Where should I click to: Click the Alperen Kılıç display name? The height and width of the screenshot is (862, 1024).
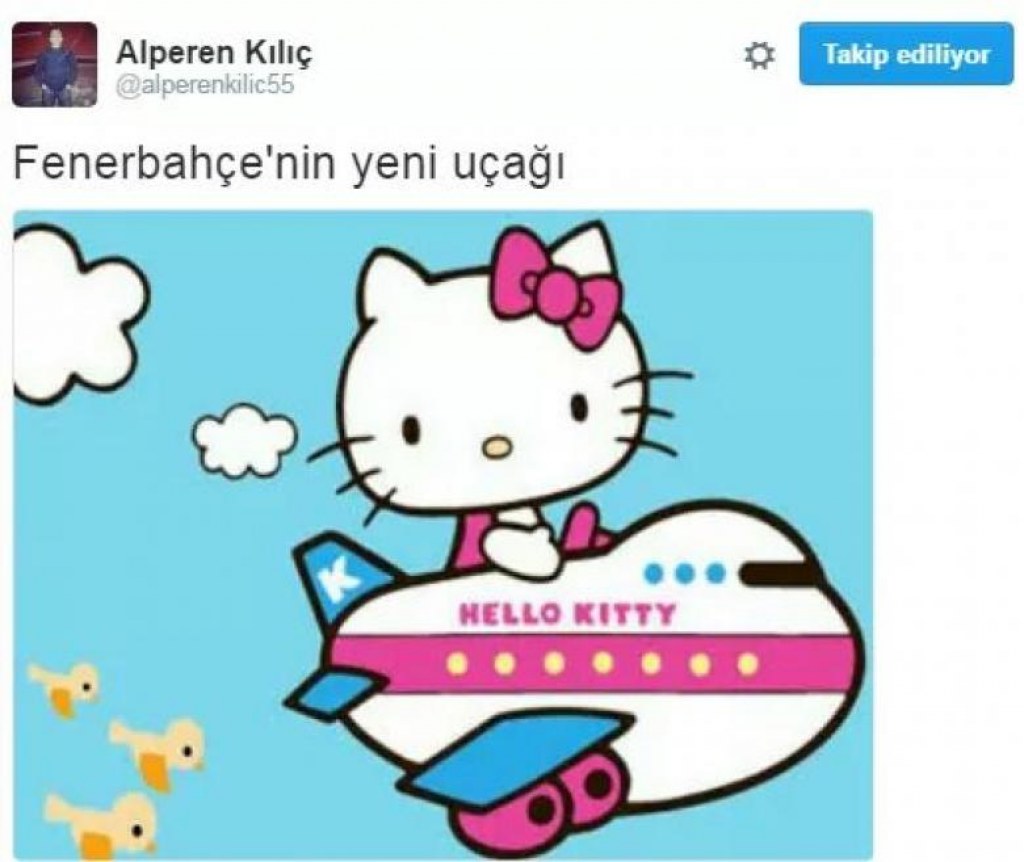click(x=214, y=52)
